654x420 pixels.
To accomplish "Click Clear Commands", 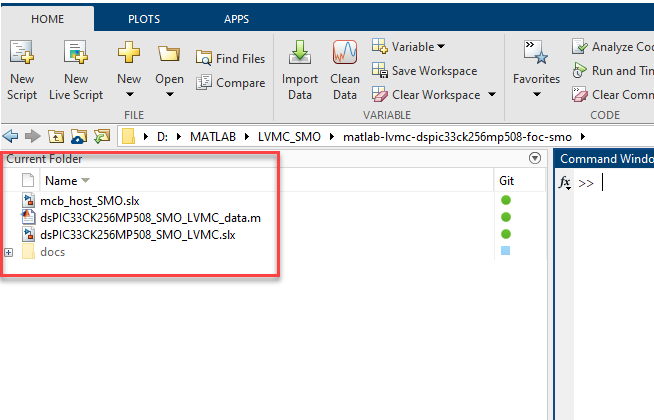I will point(612,95).
